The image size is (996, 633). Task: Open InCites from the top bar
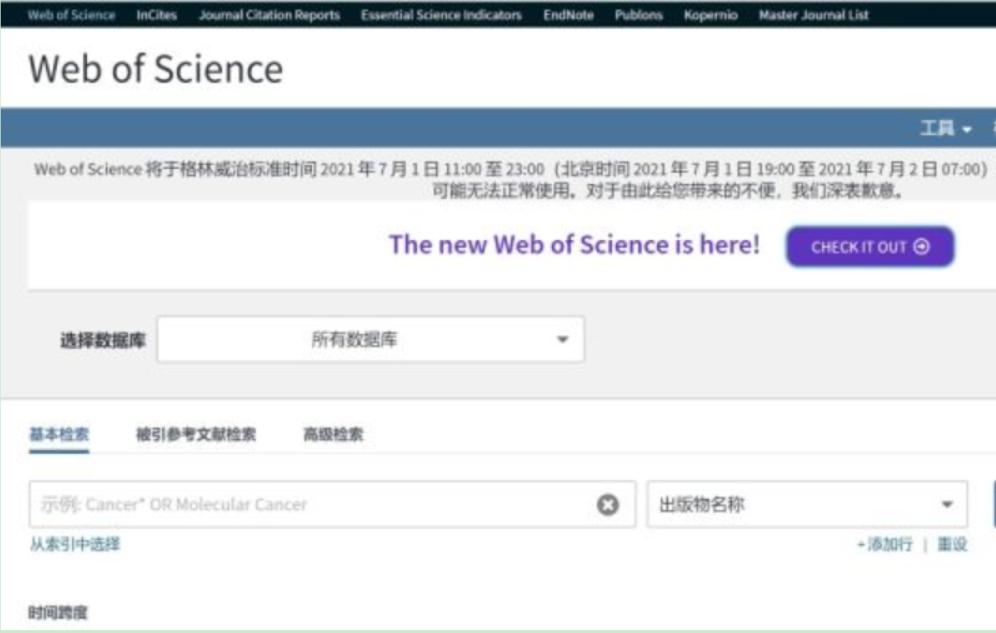(x=156, y=15)
